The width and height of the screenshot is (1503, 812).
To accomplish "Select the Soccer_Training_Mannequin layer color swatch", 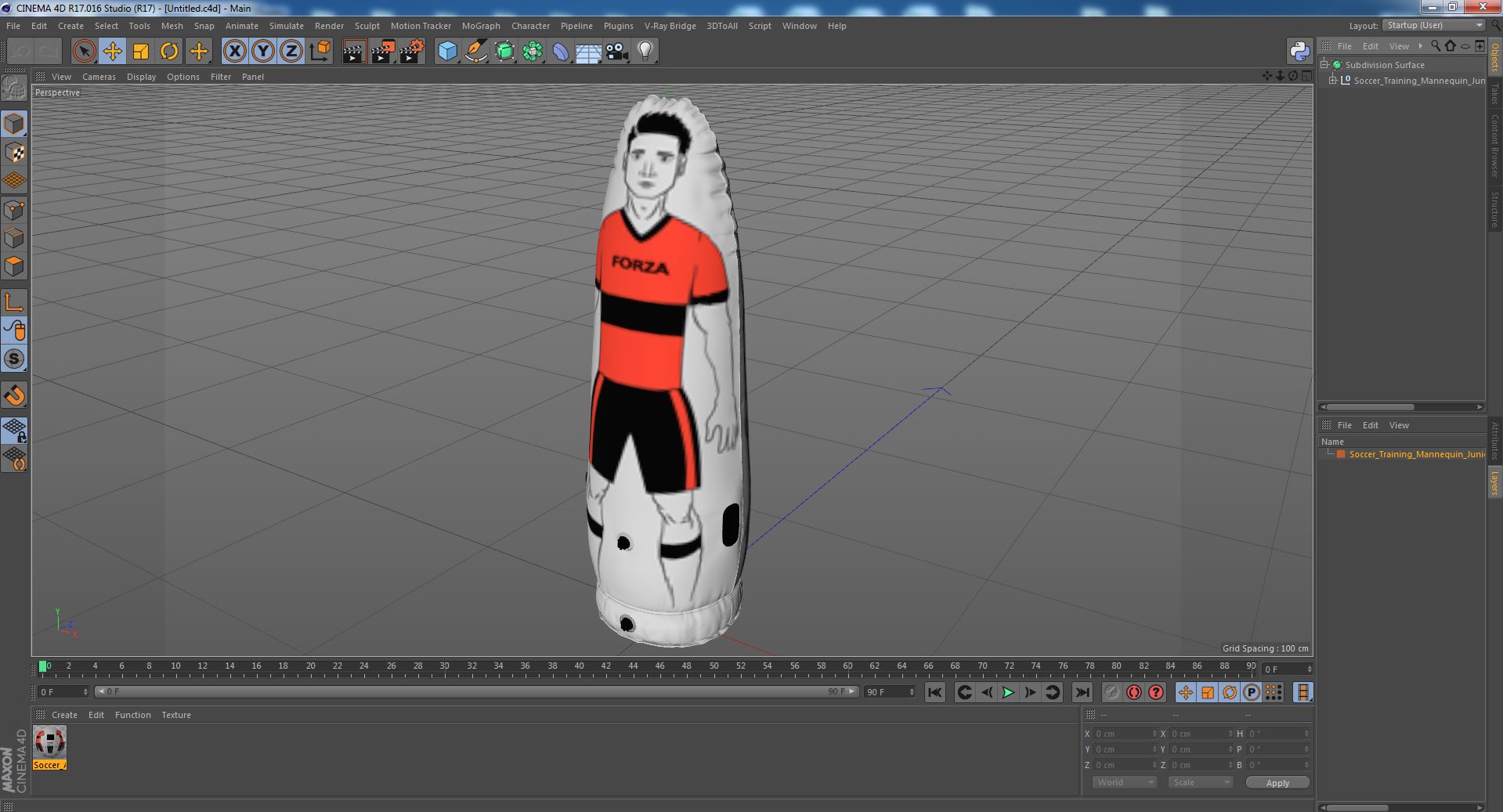I will point(1341,454).
